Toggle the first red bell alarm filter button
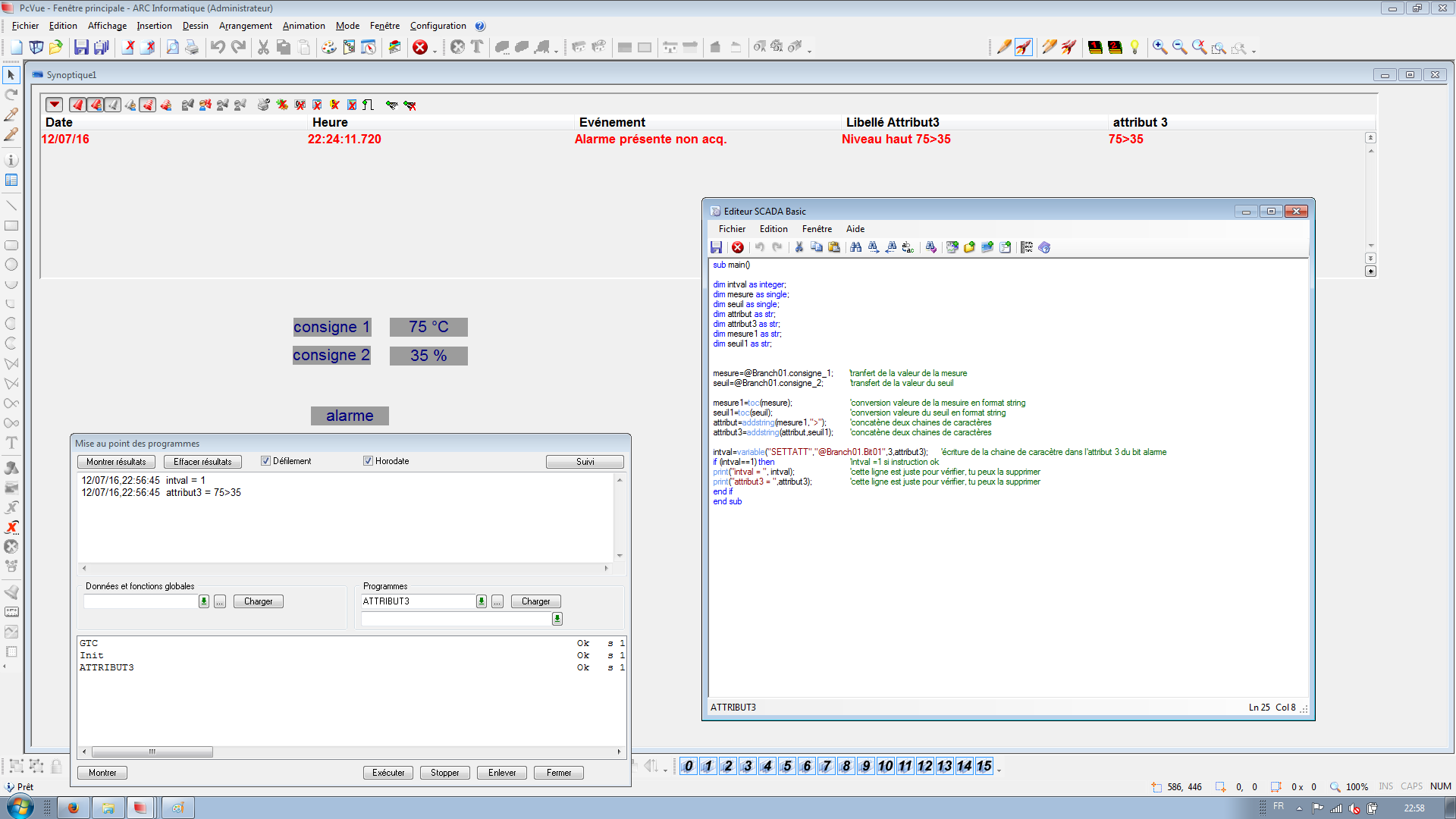This screenshot has width=1456, height=819. point(77,105)
